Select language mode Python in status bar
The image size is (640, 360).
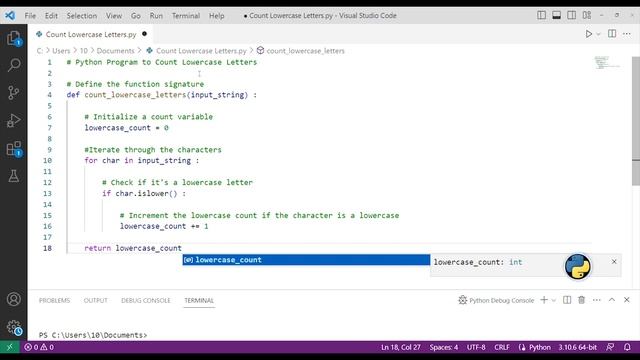(540, 347)
